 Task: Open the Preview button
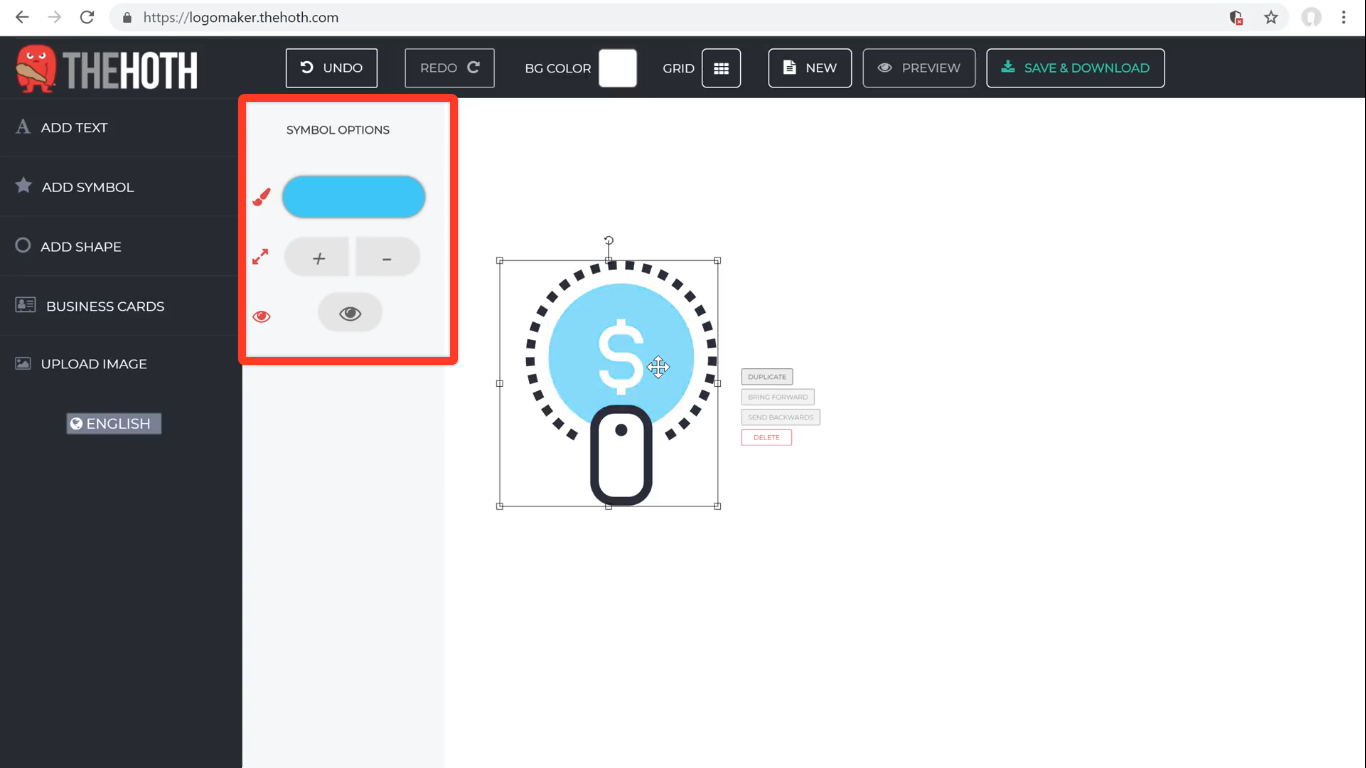(x=919, y=68)
